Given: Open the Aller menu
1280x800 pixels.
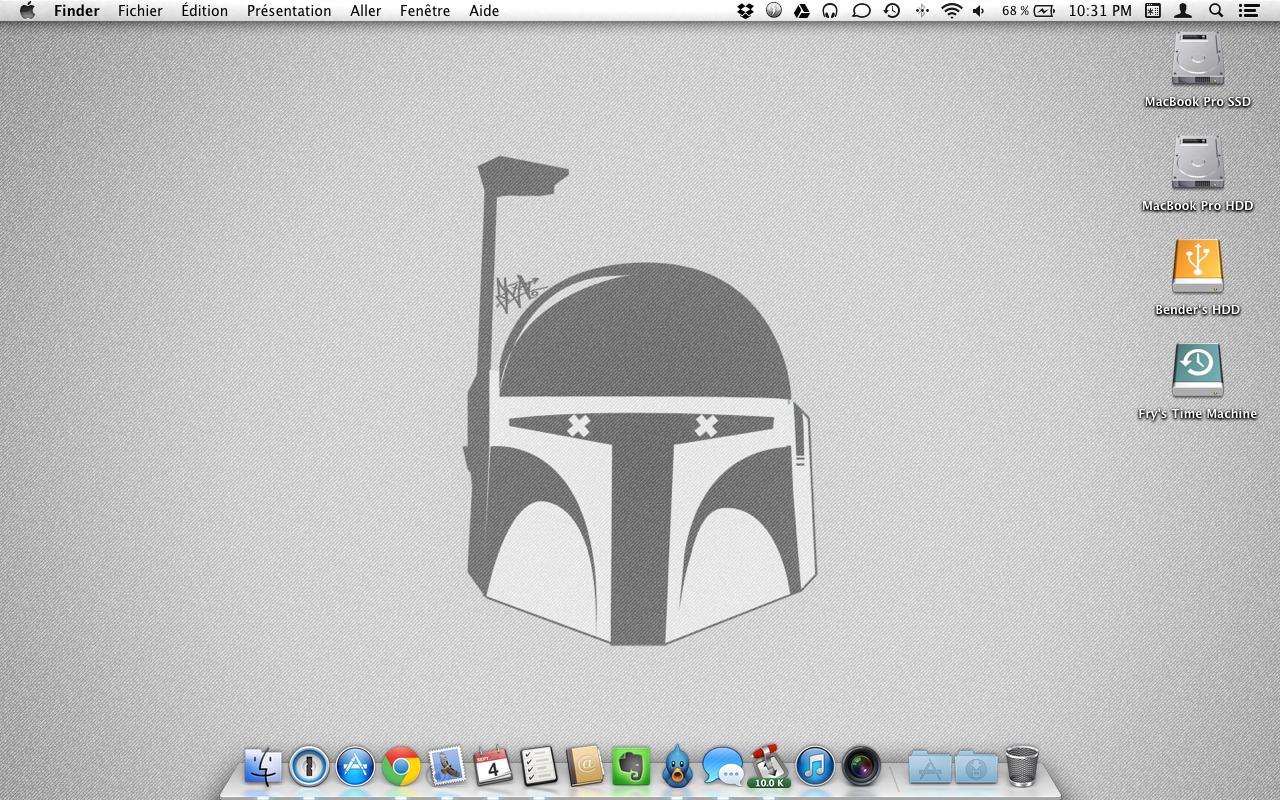Looking at the screenshot, I should coord(366,11).
